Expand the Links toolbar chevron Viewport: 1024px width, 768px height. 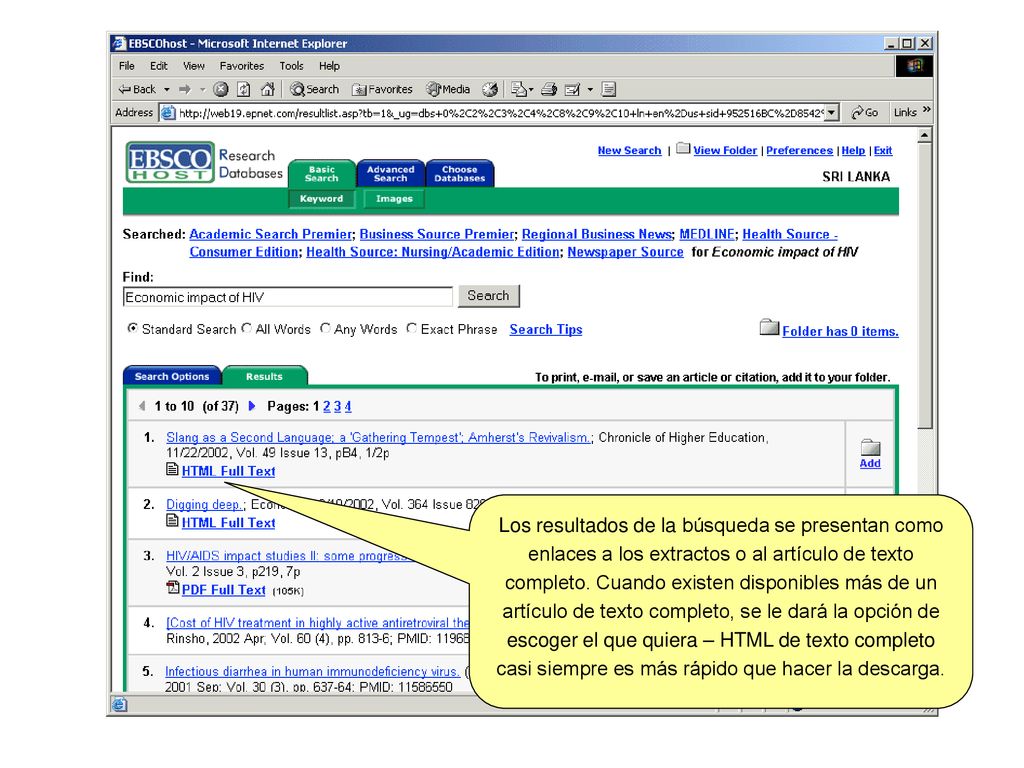(x=926, y=110)
